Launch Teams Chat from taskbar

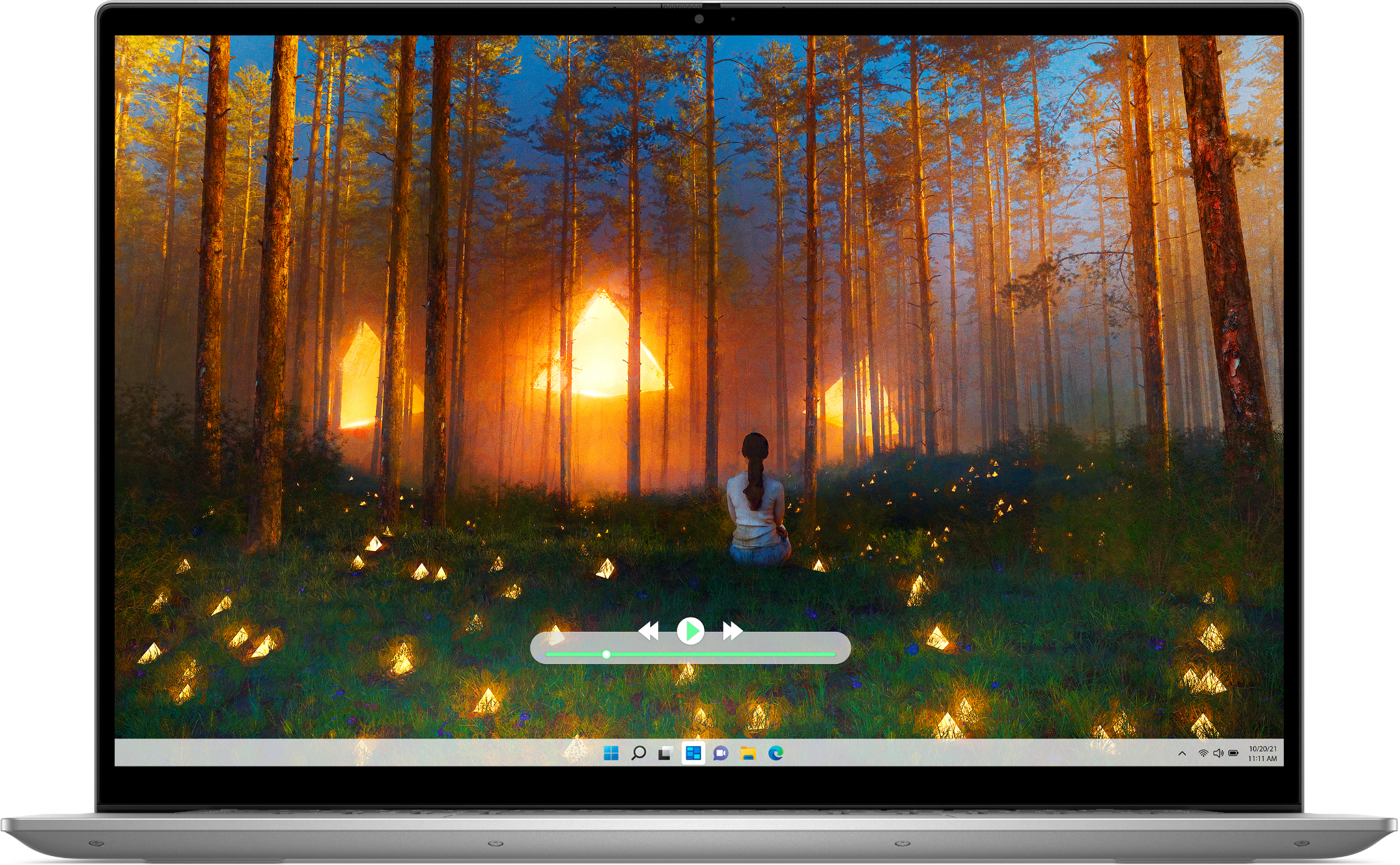tap(721, 753)
